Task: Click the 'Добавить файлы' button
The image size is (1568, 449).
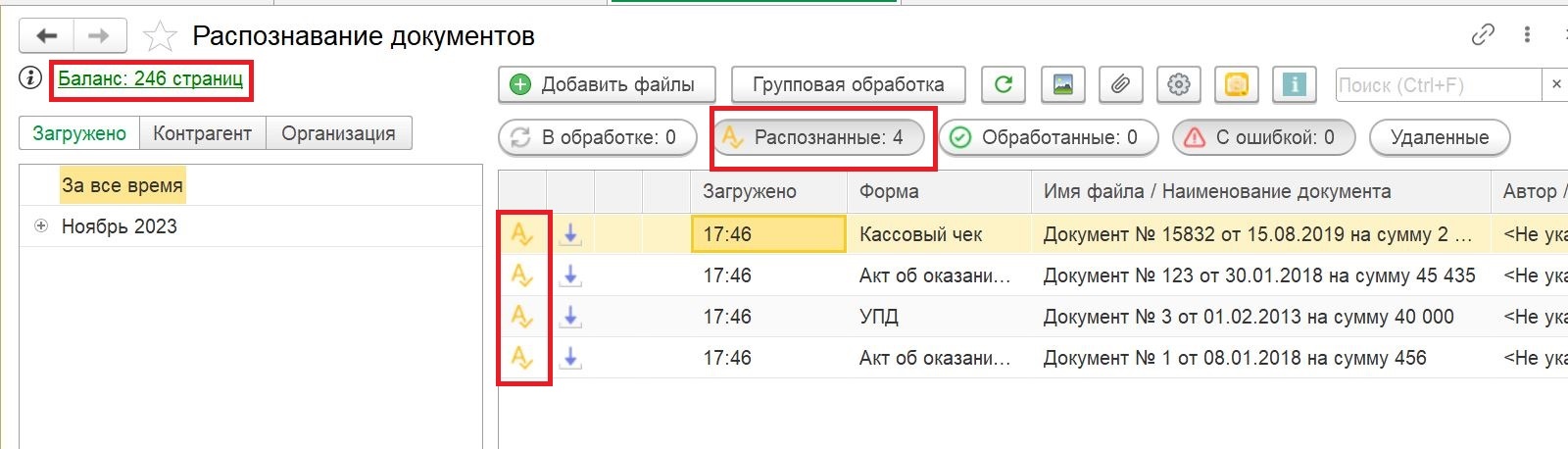Action: click(x=607, y=85)
